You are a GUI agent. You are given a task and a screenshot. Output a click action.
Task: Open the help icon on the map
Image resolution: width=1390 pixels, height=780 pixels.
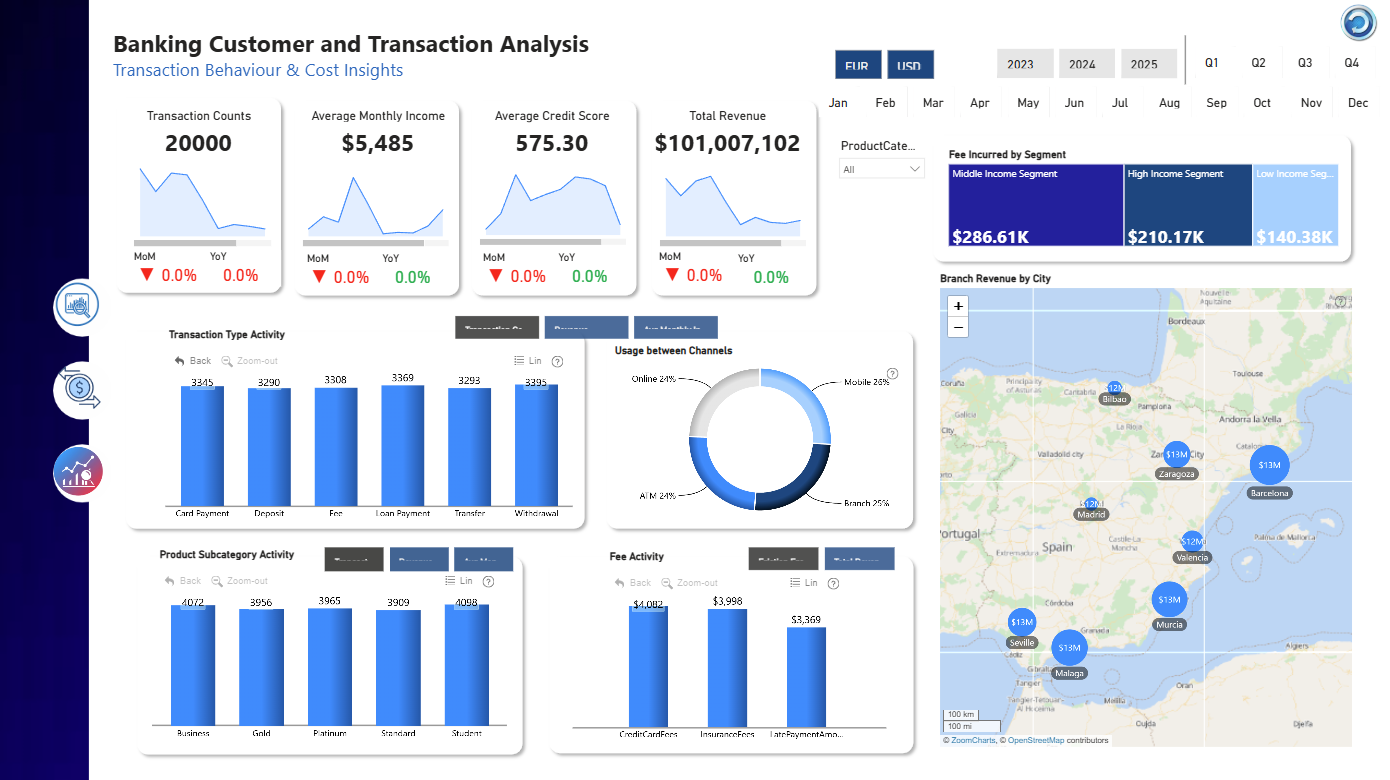point(1340,302)
